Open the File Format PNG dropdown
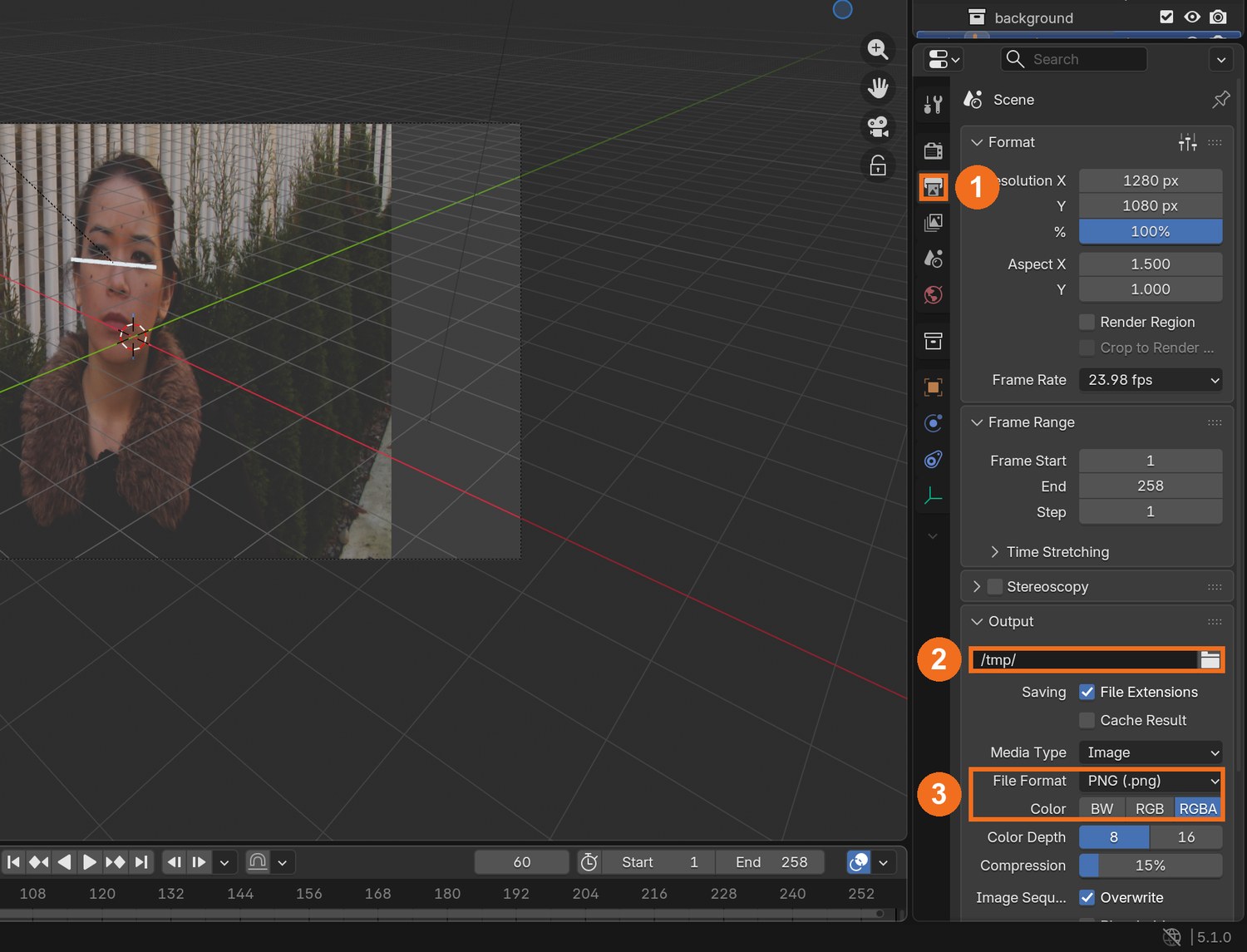This screenshot has width=1247, height=952. (1151, 781)
